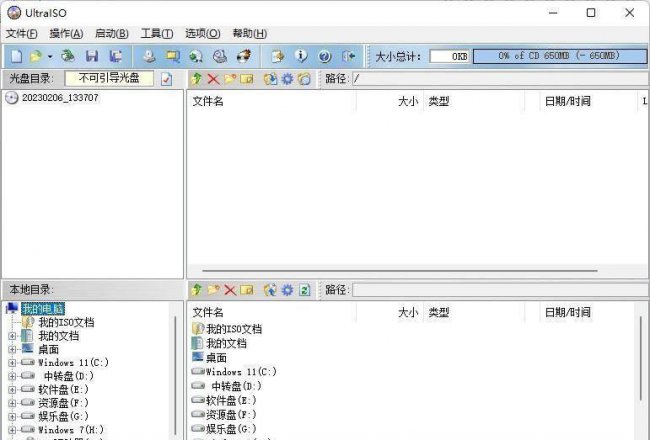Select 我的ISO文档 in local file list

click(234, 329)
